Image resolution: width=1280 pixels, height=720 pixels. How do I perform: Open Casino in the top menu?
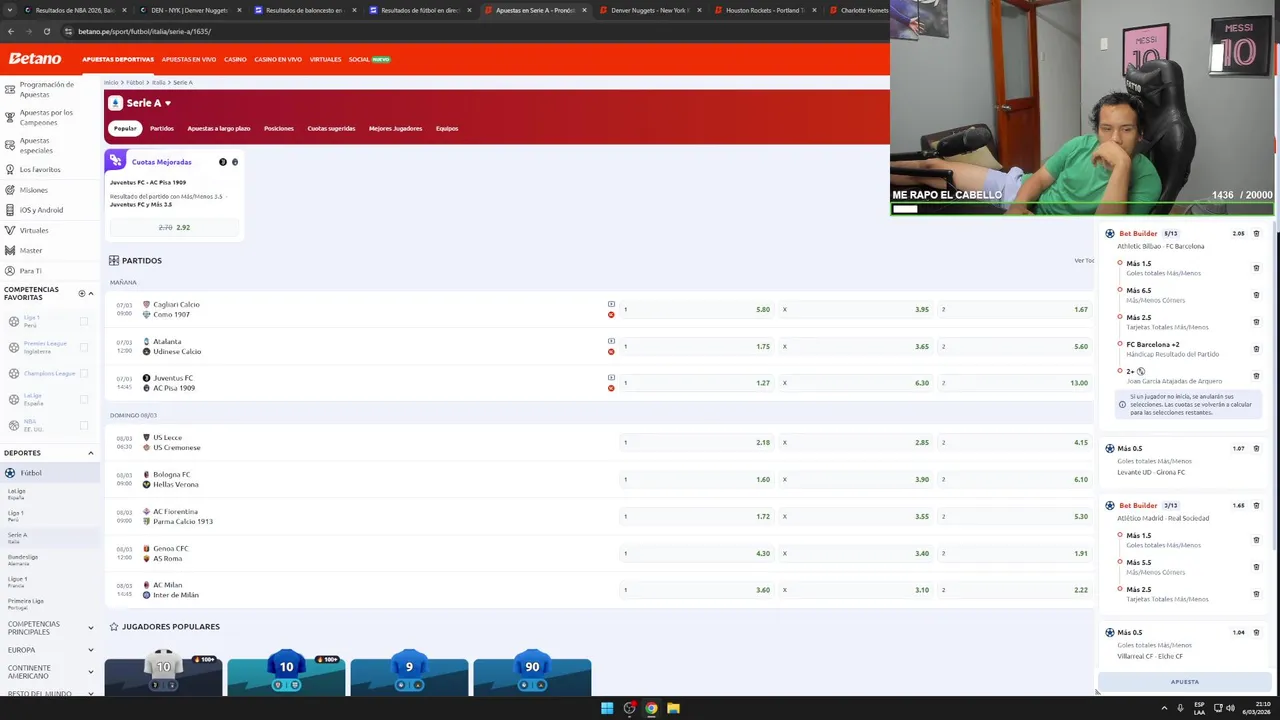(x=235, y=59)
